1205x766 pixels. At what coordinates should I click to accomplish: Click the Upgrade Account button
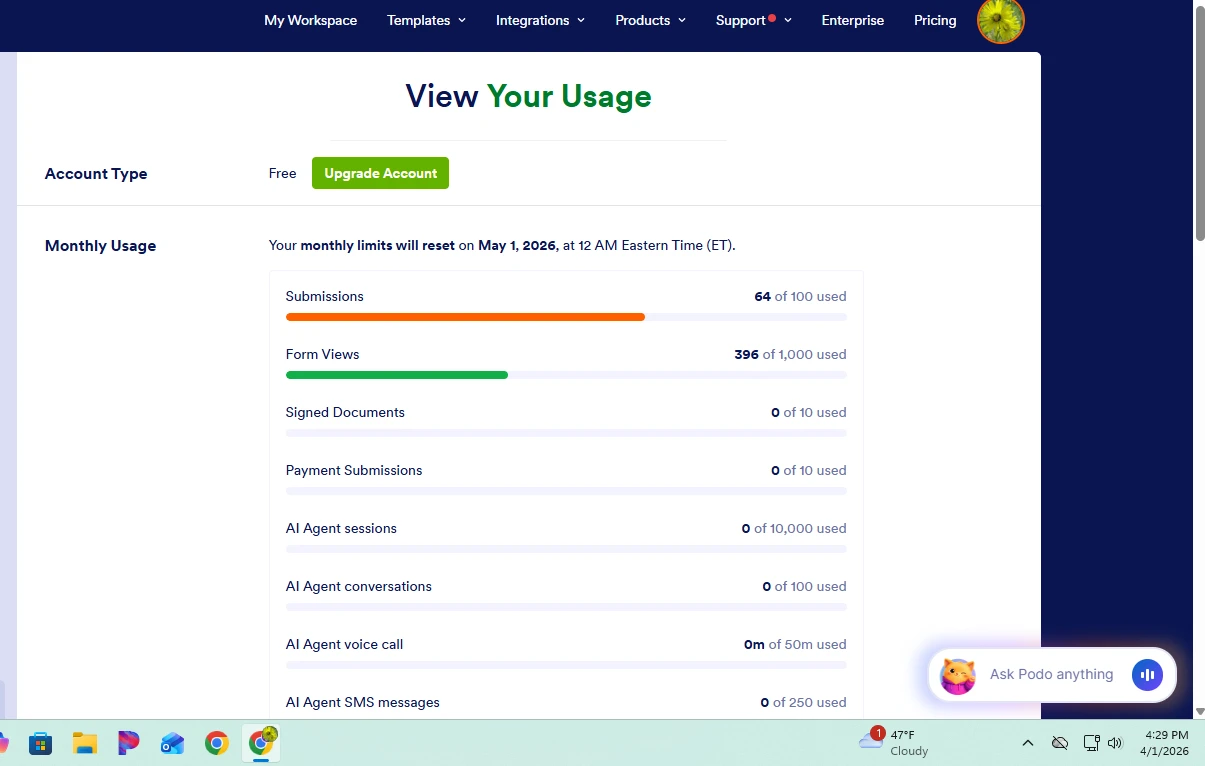[380, 173]
